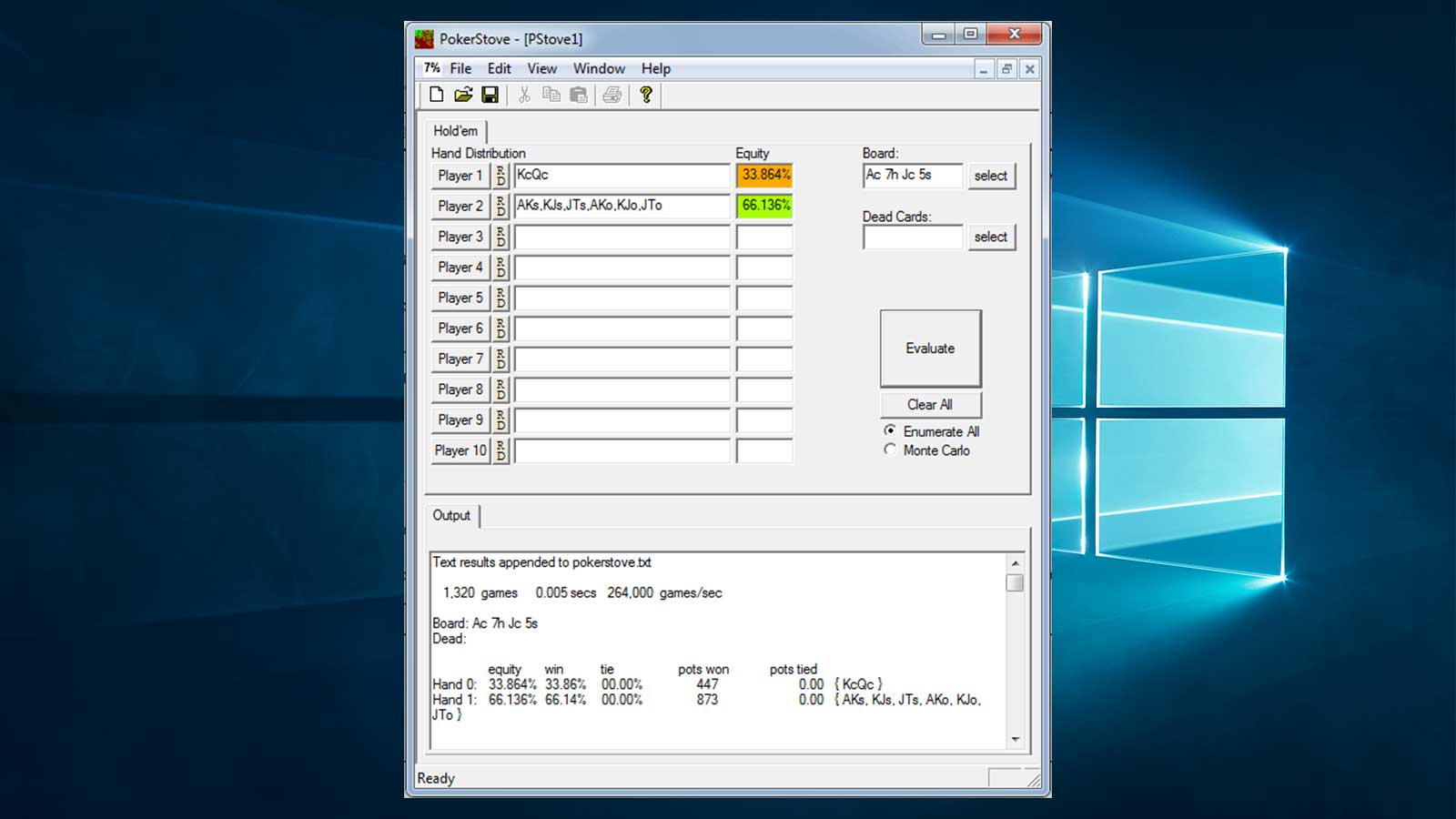Click the output scrollbar thumb

1016,582
